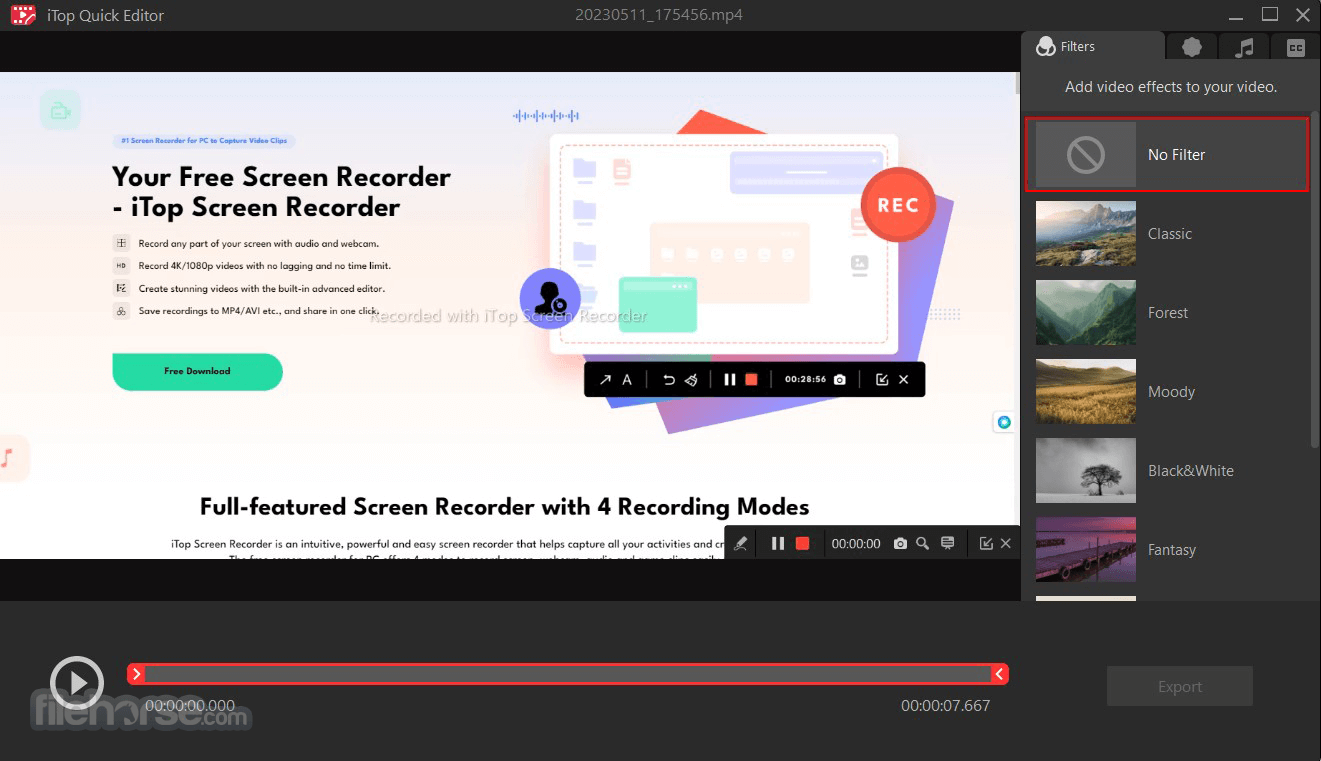Screen dimensions: 1321x761
Task: Click the pen doodle icon in bottom recorder bar
Action: pyautogui.click(x=741, y=543)
